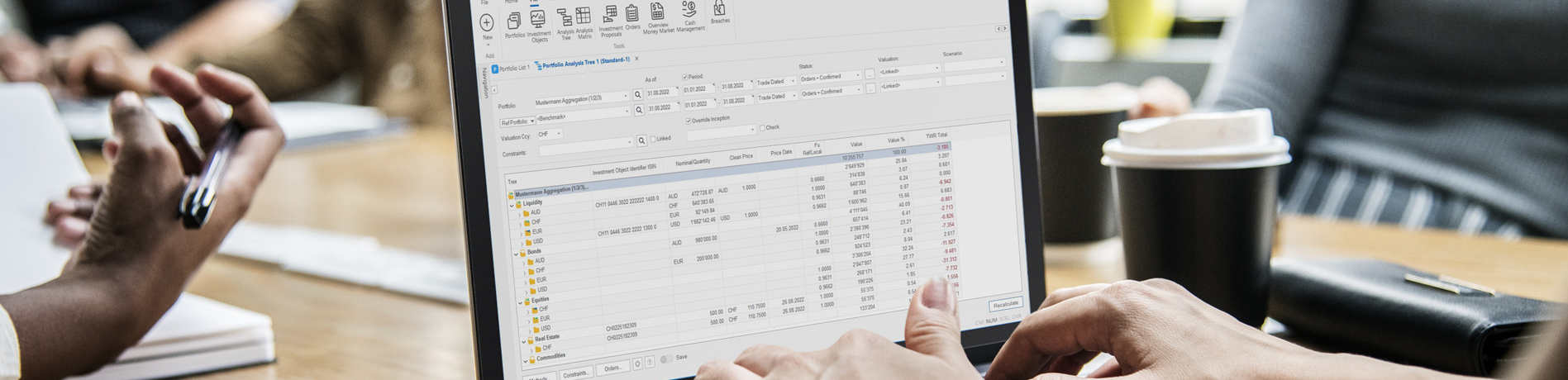Switch to the Portfolio List 1 tab

pyautogui.click(x=513, y=69)
